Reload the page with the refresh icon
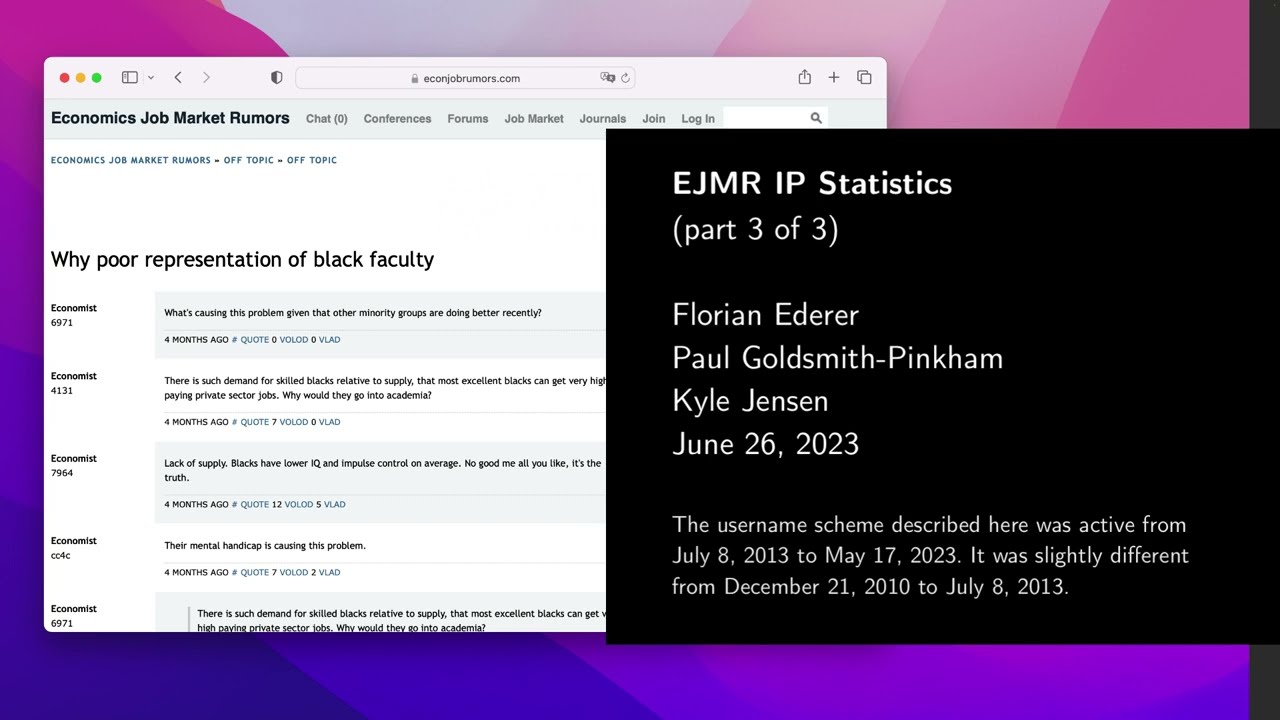Viewport: 1280px width, 720px height. point(625,78)
